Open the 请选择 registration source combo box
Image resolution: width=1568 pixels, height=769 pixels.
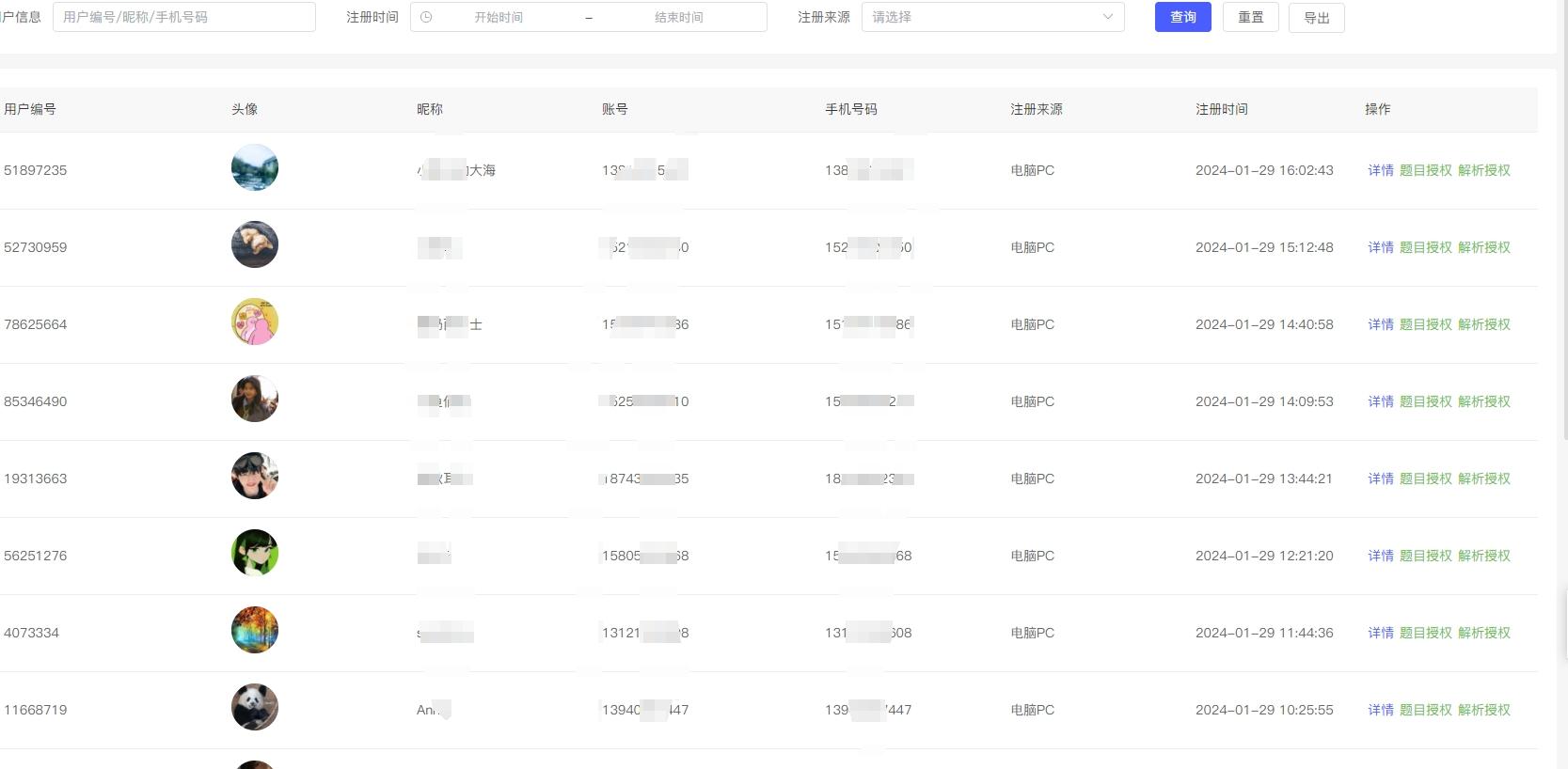click(x=993, y=17)
